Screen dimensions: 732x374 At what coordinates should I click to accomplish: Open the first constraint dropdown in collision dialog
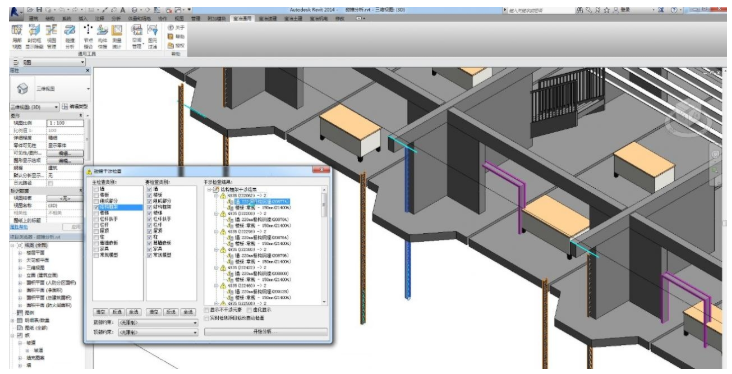pyautogui.click(x=158, y=323)
